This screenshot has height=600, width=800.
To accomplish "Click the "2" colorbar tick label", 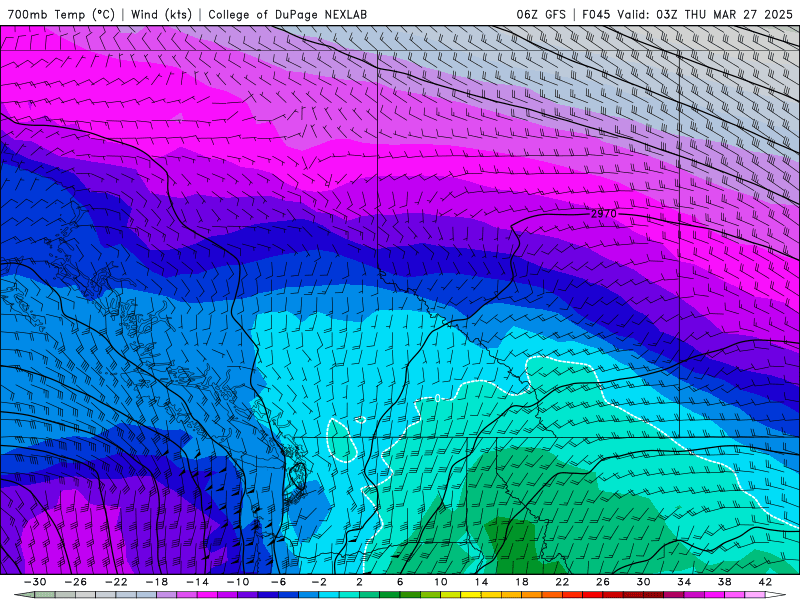I will click(x=360, y=582).
